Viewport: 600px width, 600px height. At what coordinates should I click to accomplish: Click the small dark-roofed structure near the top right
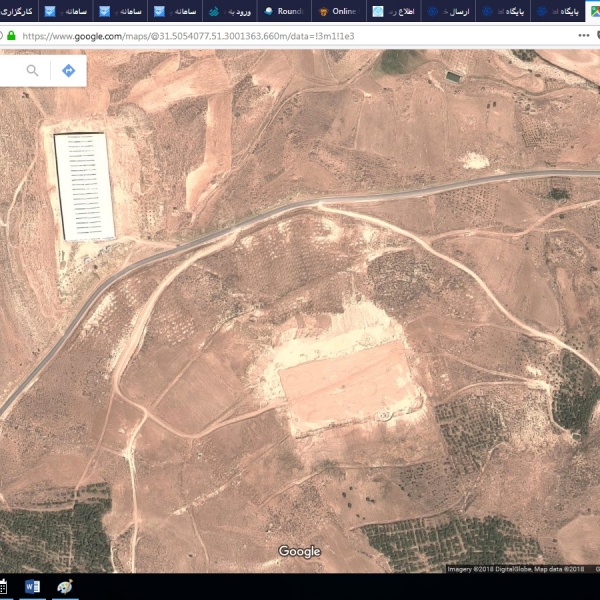[x=454, y=76]
